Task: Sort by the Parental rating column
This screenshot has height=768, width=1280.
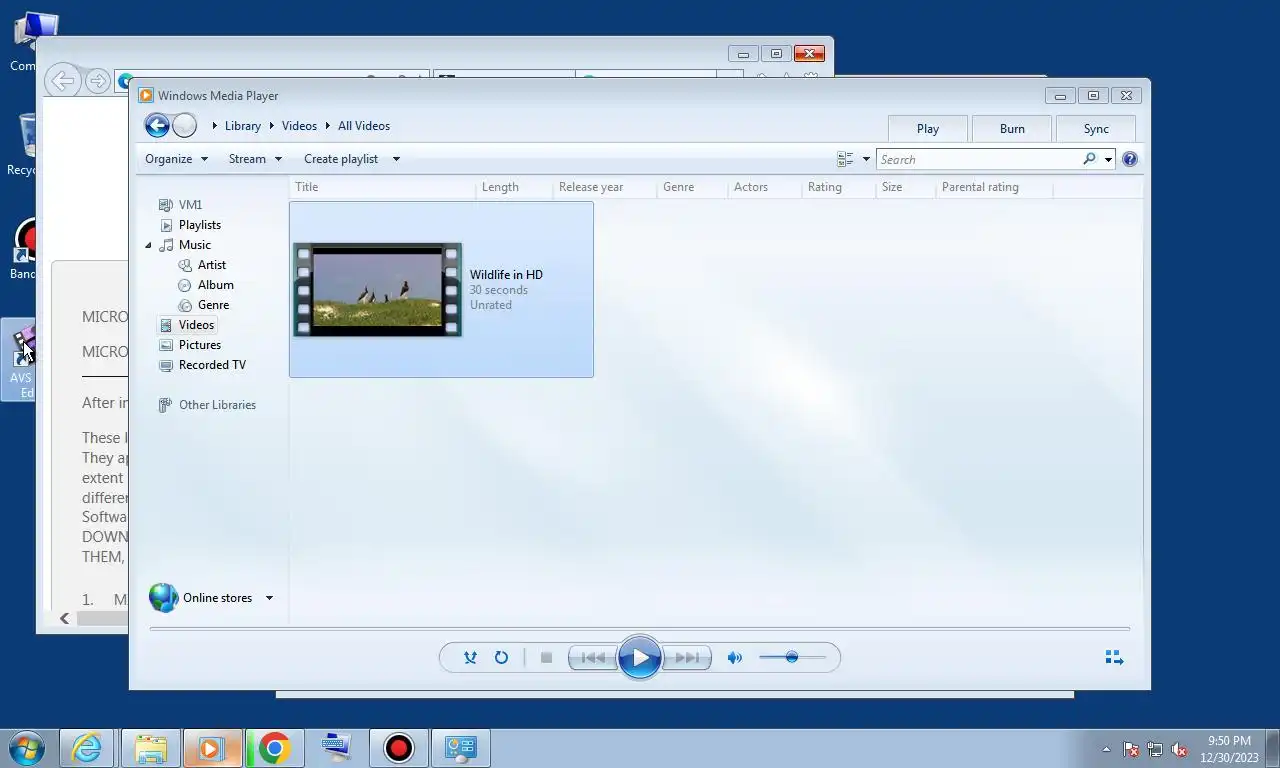Action: point(994,187)
